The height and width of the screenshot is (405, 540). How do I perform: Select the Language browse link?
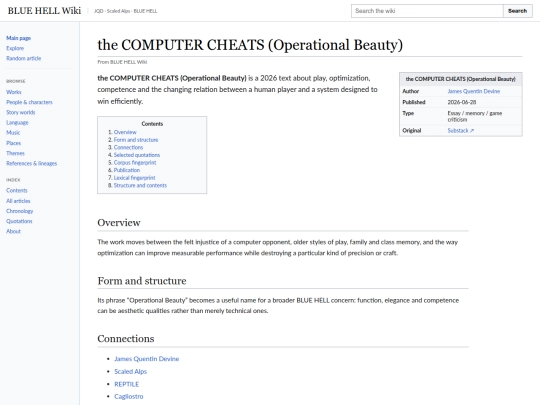coord(17,123)
